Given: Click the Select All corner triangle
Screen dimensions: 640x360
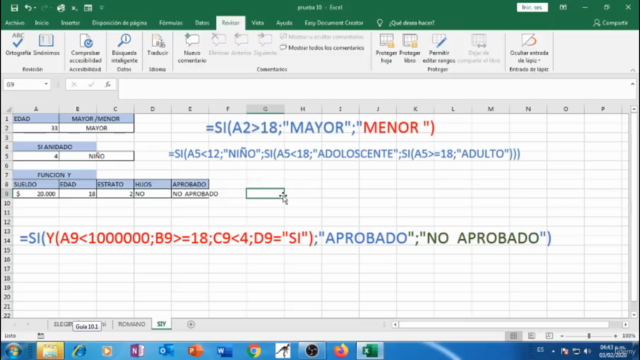Looking at the screenshot, I should tap(8, 109).
